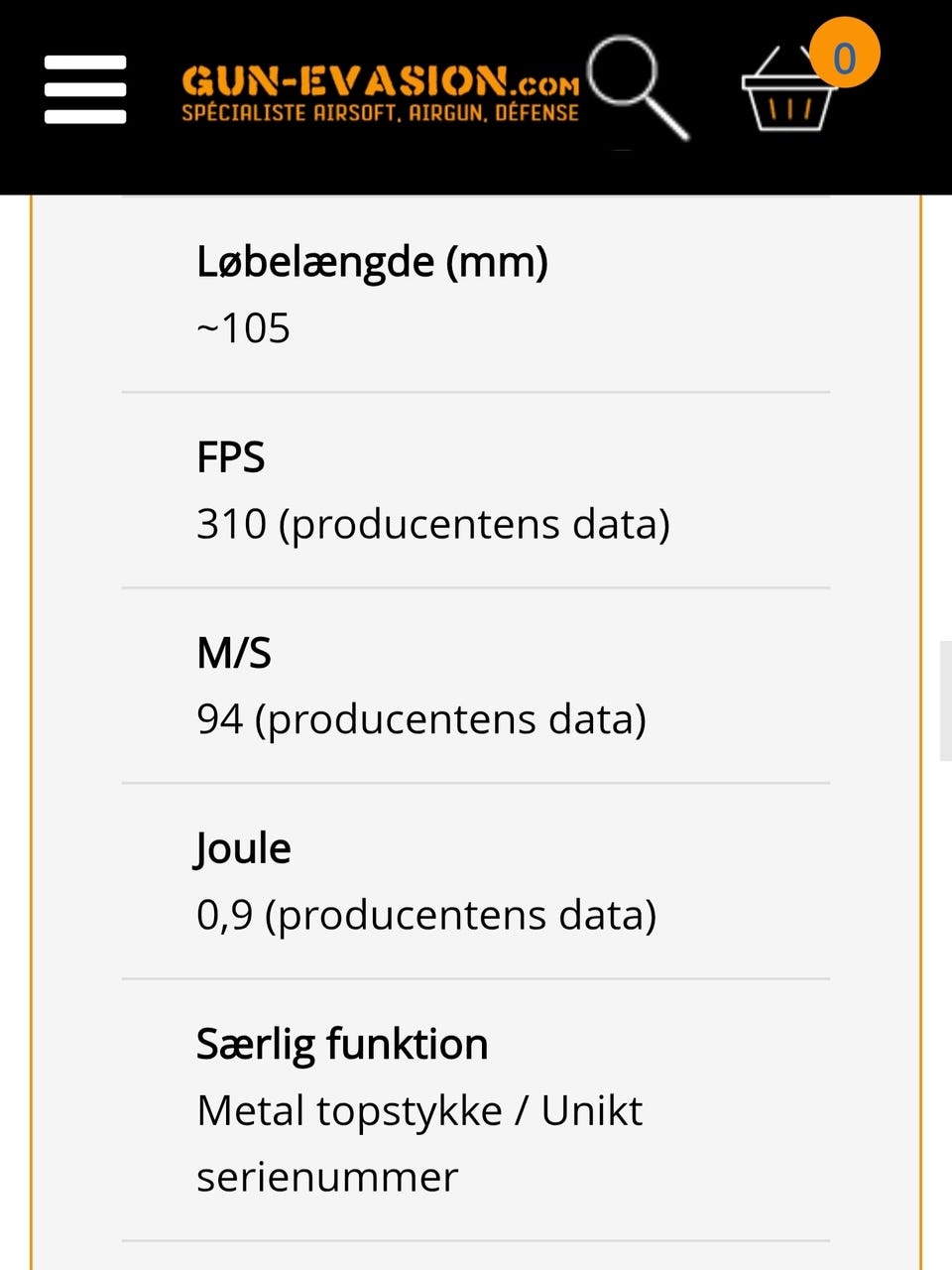The image size is (952, 1270).
Task: Select the 'Løbelængde (mm)' heading
Action: click(x=372, y=262)
